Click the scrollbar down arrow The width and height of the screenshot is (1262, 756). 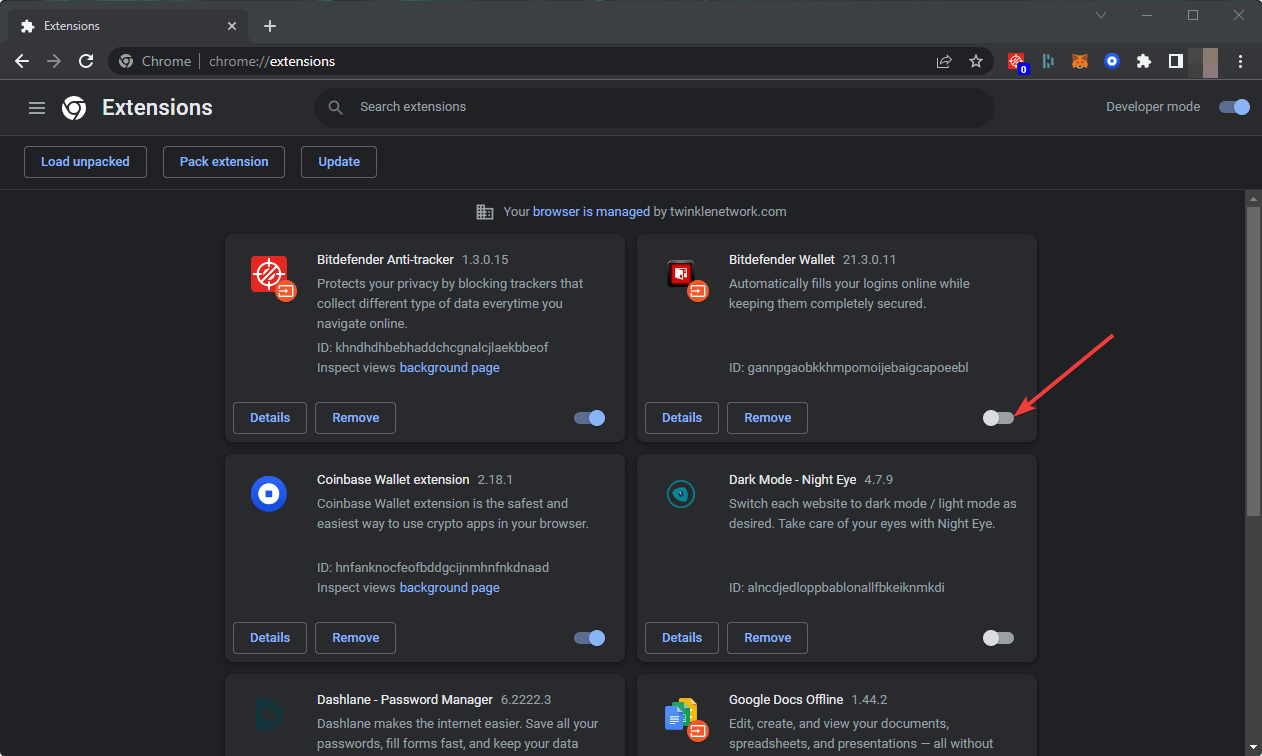click(1253, 747)
